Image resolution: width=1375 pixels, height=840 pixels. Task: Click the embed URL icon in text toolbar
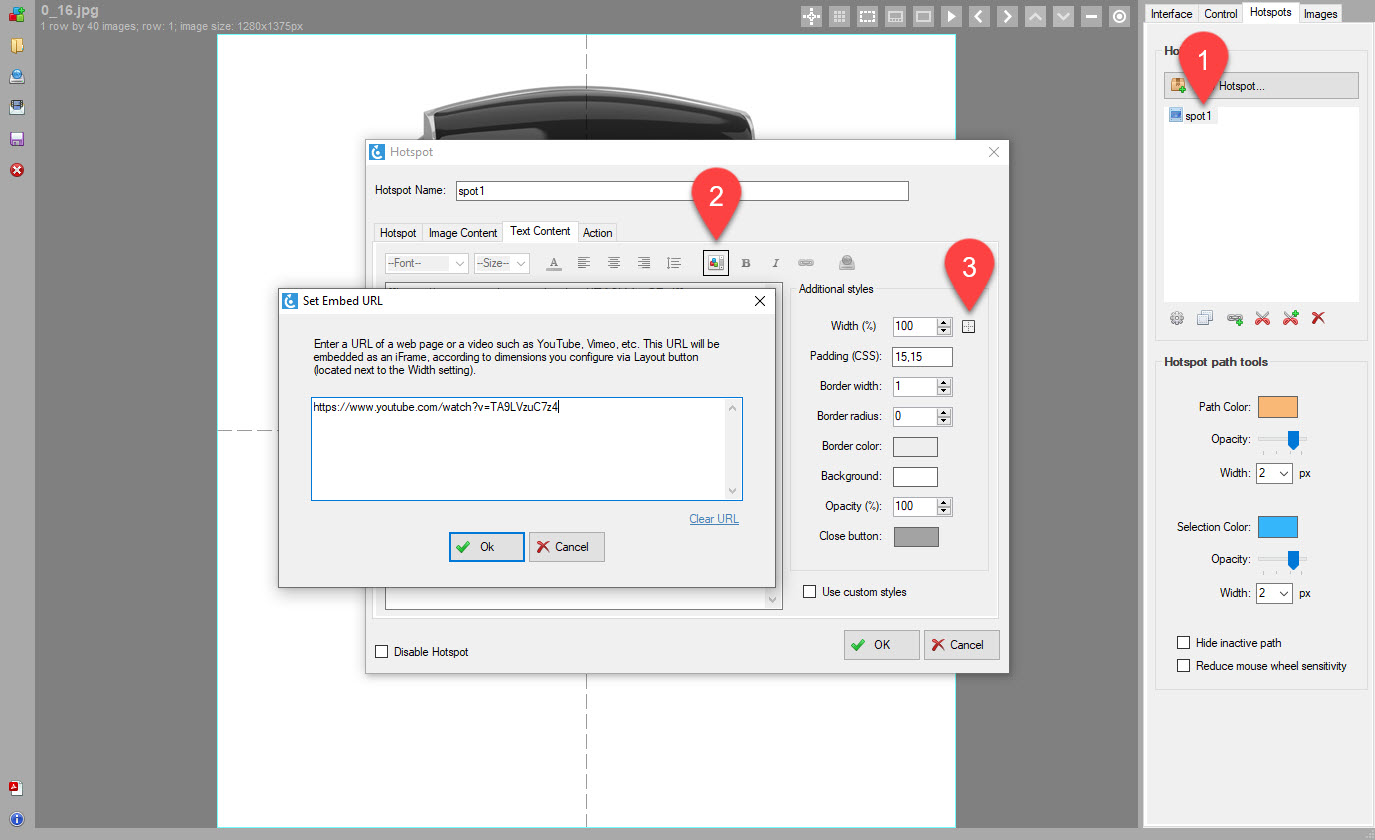[x=715, y=263]
